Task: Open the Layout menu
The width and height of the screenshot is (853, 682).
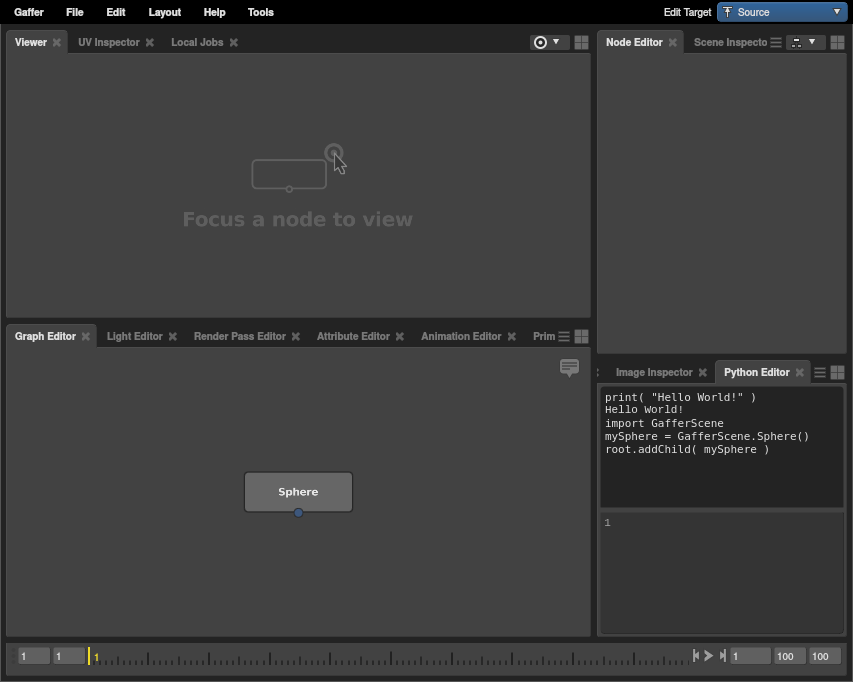Action: [x=164, y=12]
